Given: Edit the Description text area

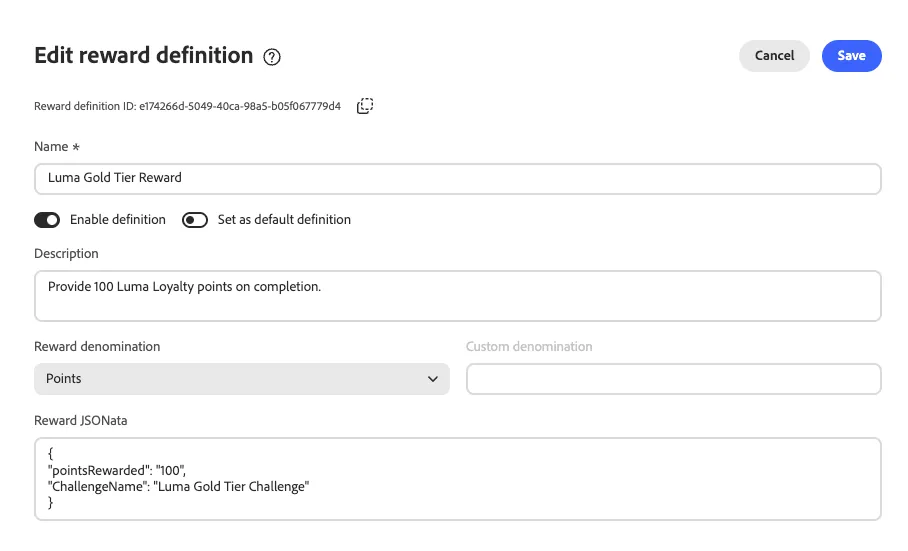Looking at the screenshot, I should (457, 296).
